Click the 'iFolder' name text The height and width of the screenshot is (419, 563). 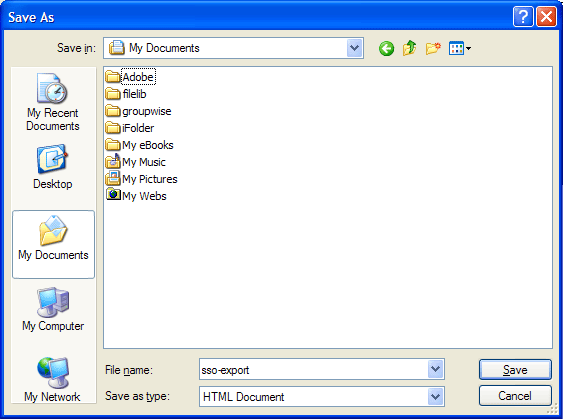click(x=138, y=128)
